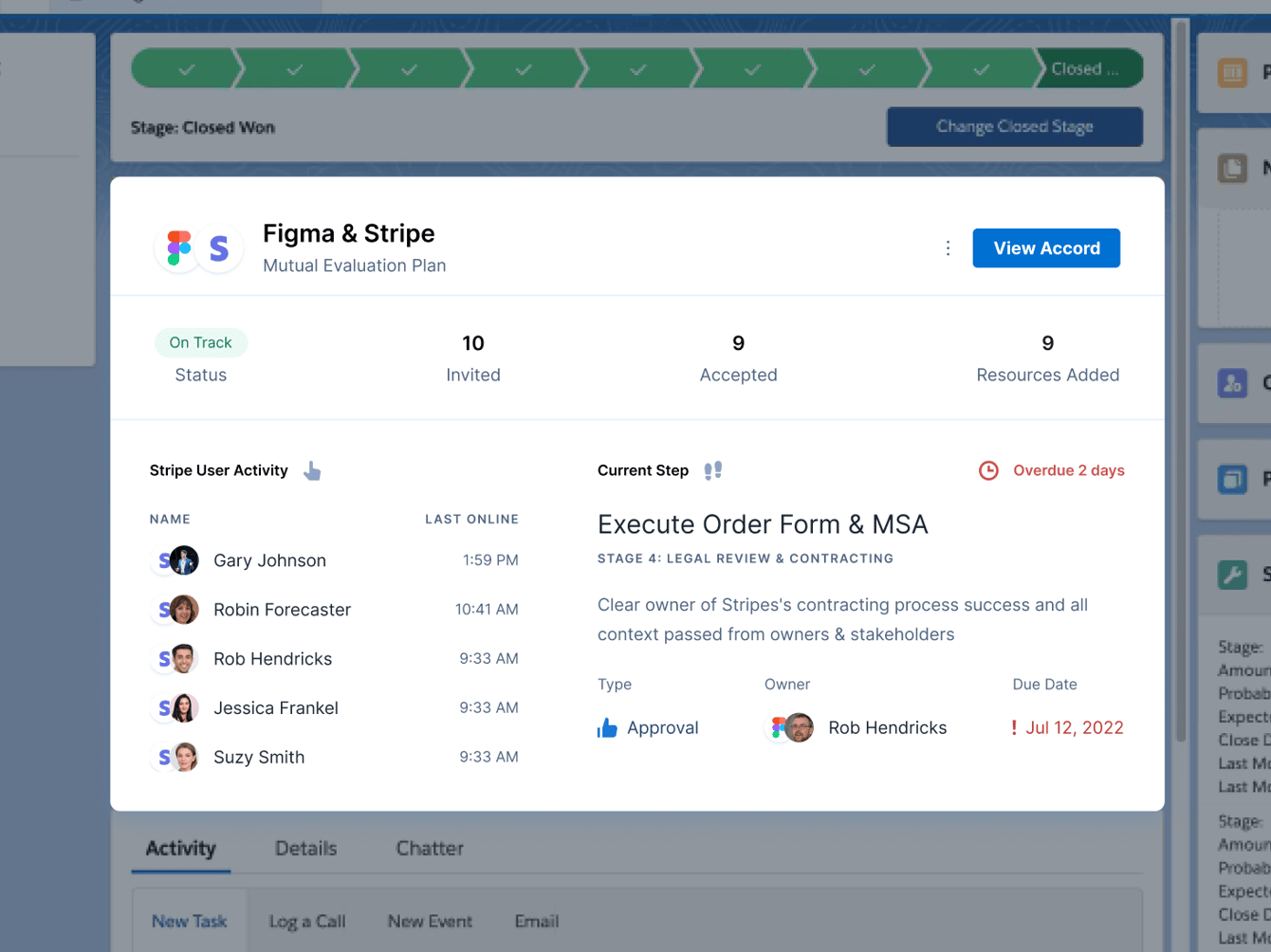Select the Log a Call tab
Screen dimensions: 1271x952
pyautogui.click(x=307, y=921)
